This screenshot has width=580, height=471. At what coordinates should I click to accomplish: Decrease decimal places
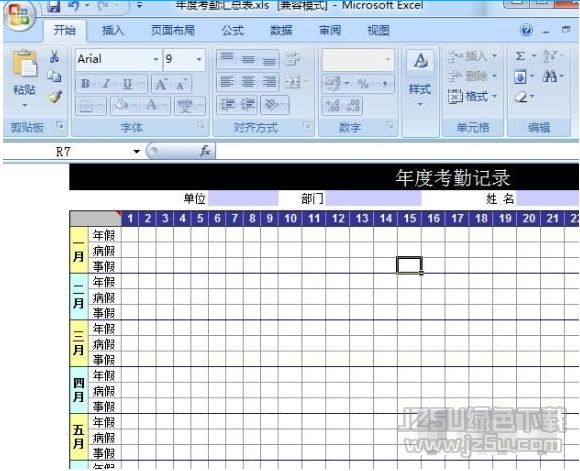point(353,105)
